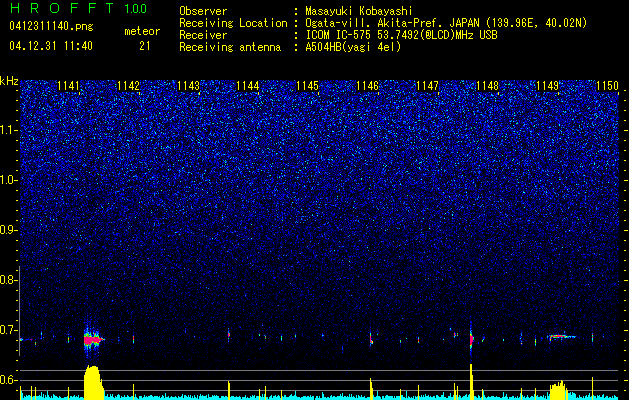Click the 0.6 frequency axis label
This screenshot has width=629, height=400.
[9, 380]
